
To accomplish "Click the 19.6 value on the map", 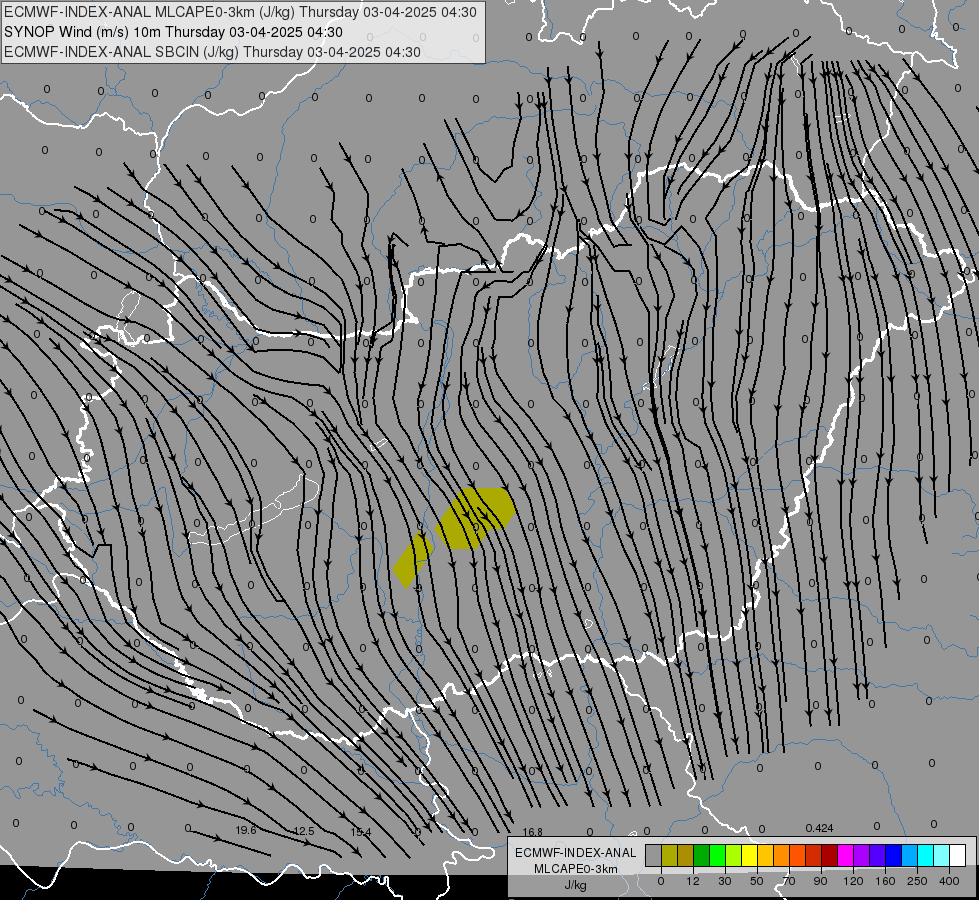I will [246, 830].
